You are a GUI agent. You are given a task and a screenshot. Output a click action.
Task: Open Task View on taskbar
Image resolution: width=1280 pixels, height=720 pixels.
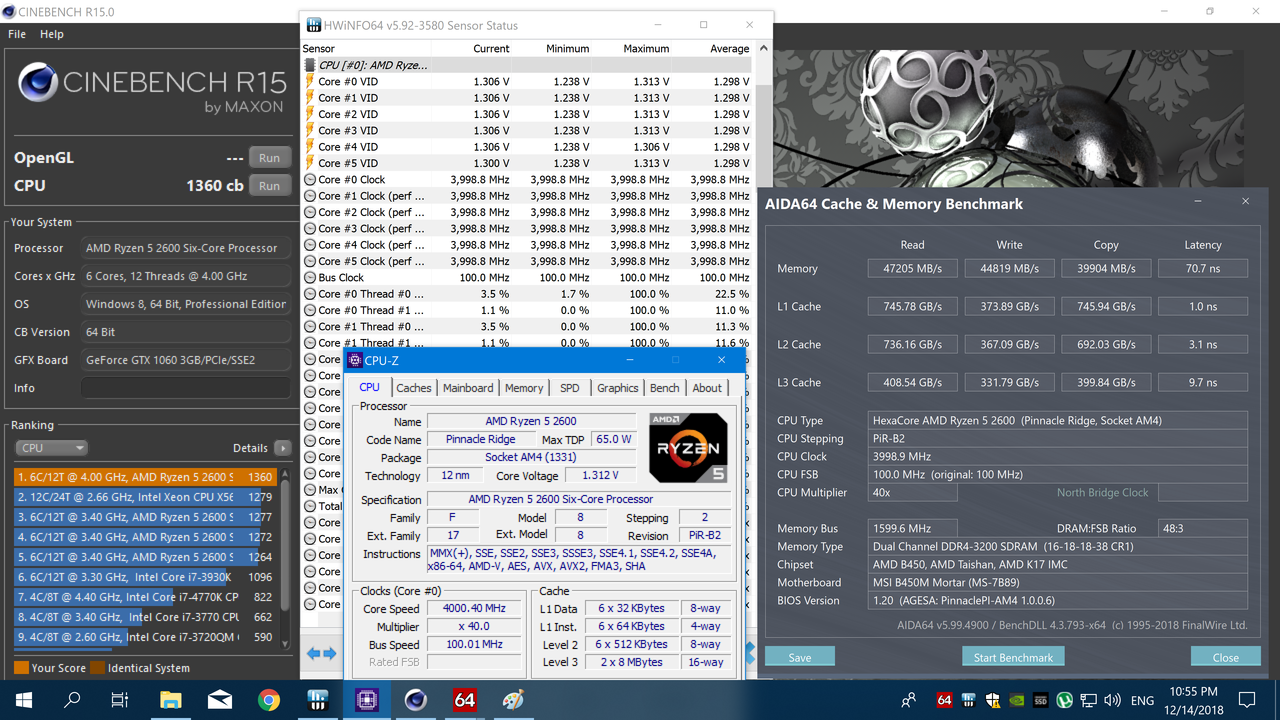[x=120, y=700]
